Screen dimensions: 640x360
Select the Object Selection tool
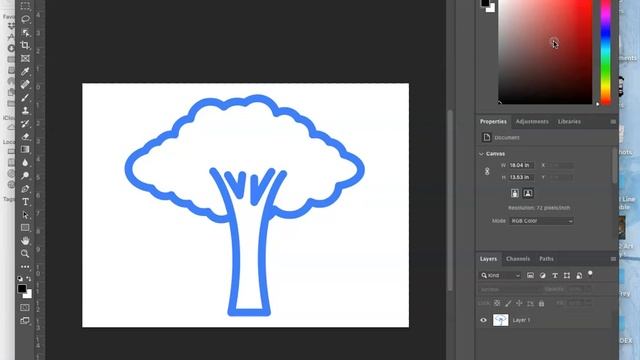pyautogui.click(x=25, y=32)
